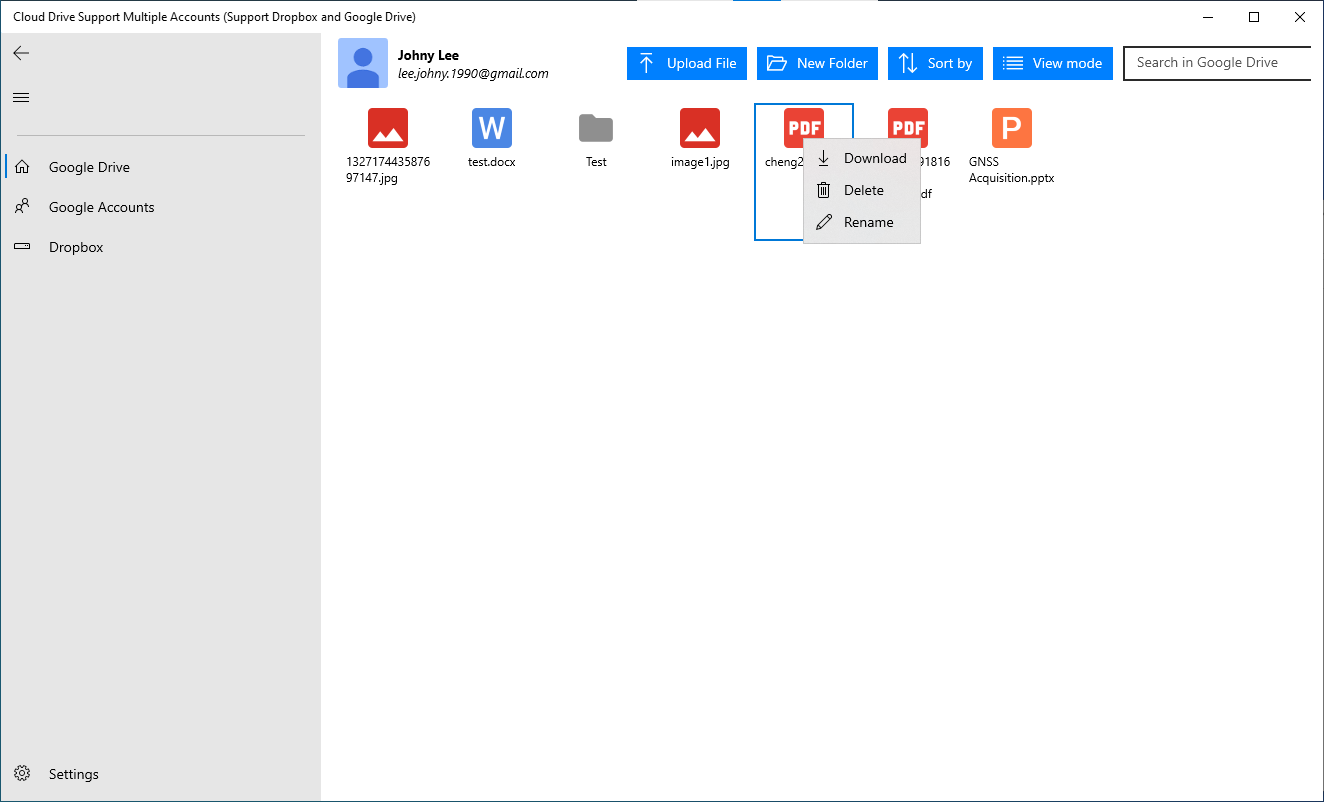This screenshot has width=1324, height=802.
Task: Click the test.docx file name
Action: (492, 161)
